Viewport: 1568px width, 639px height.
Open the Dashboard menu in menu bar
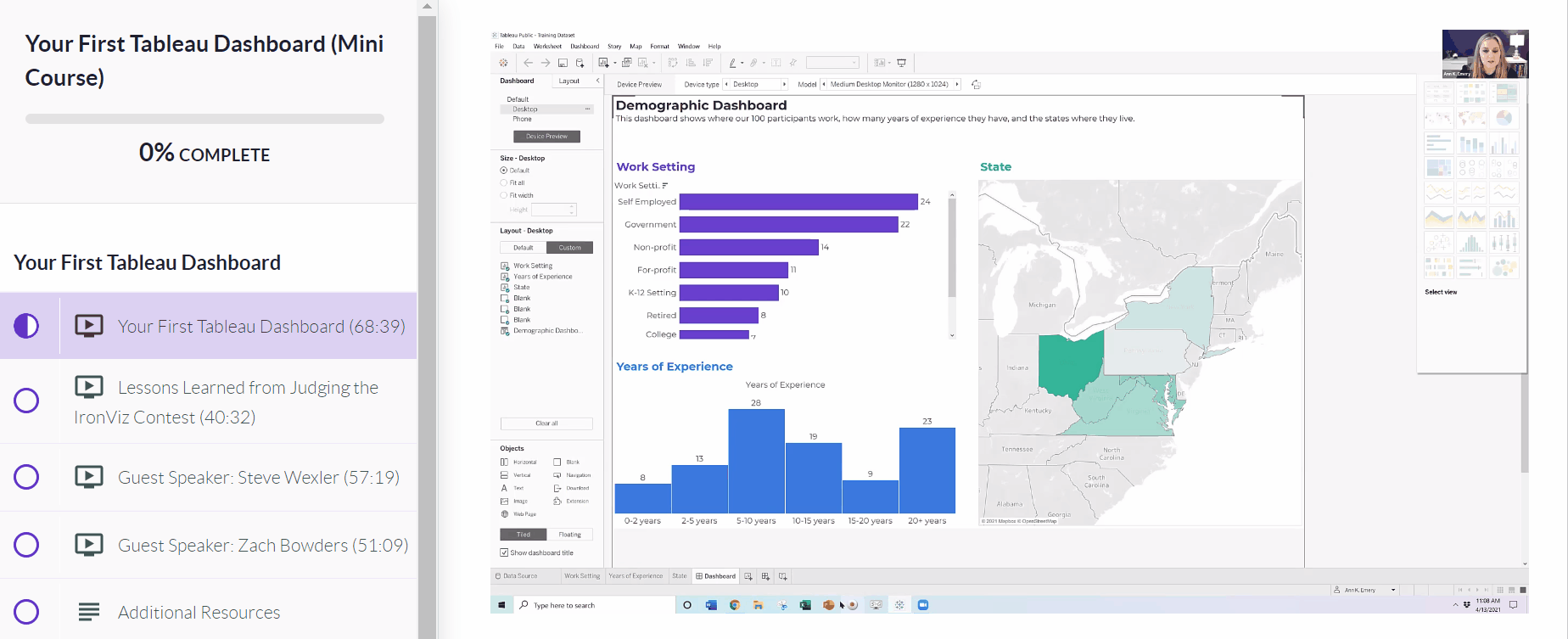coord(585,47)
